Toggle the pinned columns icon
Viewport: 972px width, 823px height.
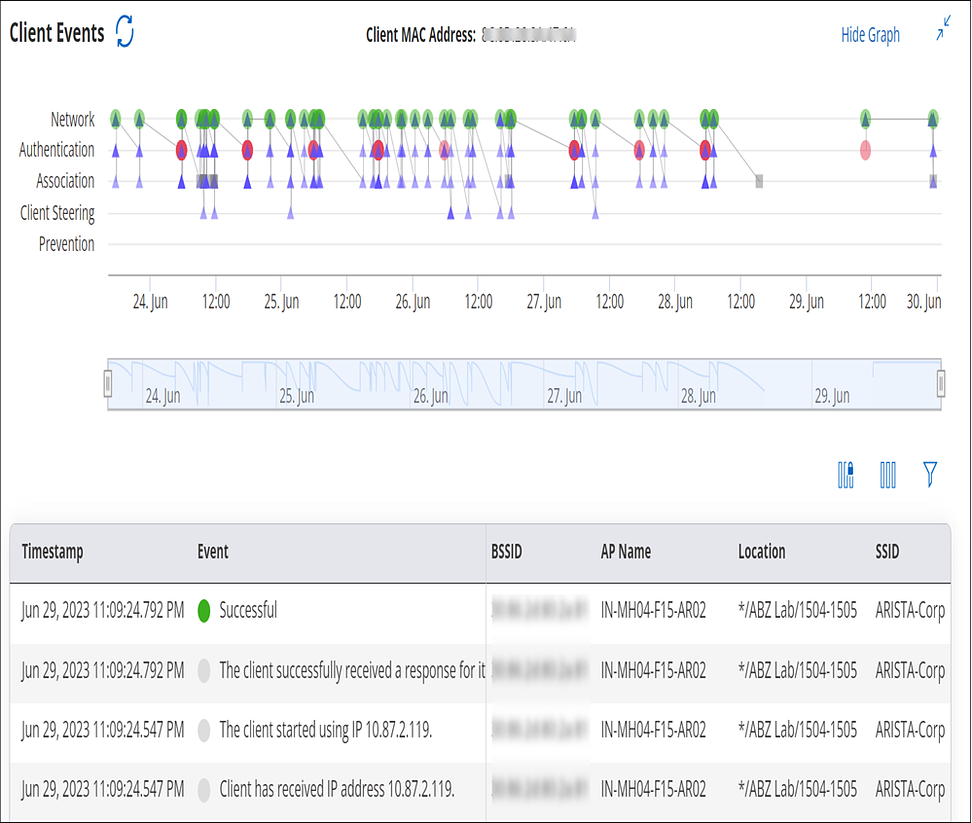pos(846,475)
